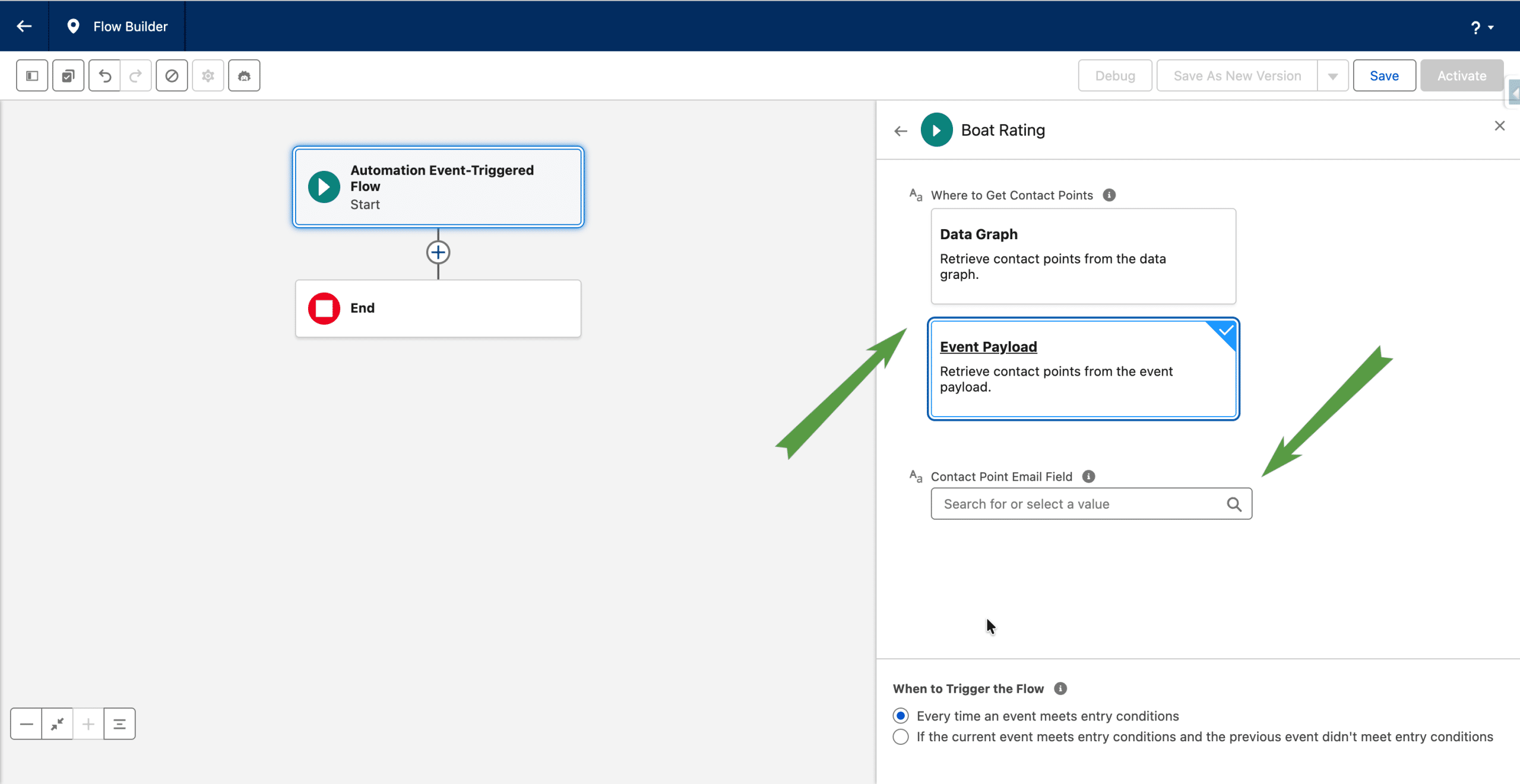Image resolution: width=1520 pixels, height=784 pixels.
Task: Click the header back arrow
Action: point(24,26)
